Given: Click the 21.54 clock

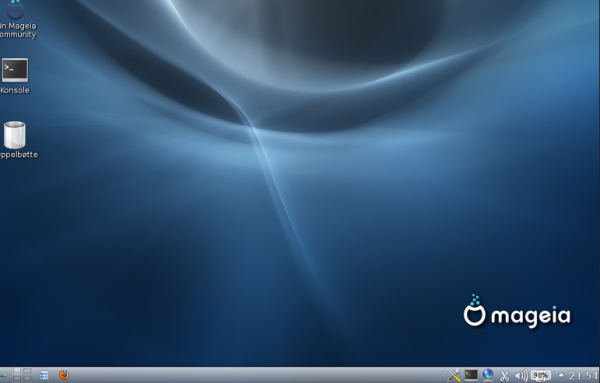Looking at the screenshot, I should pyautogui.click(x=583, y=376).
